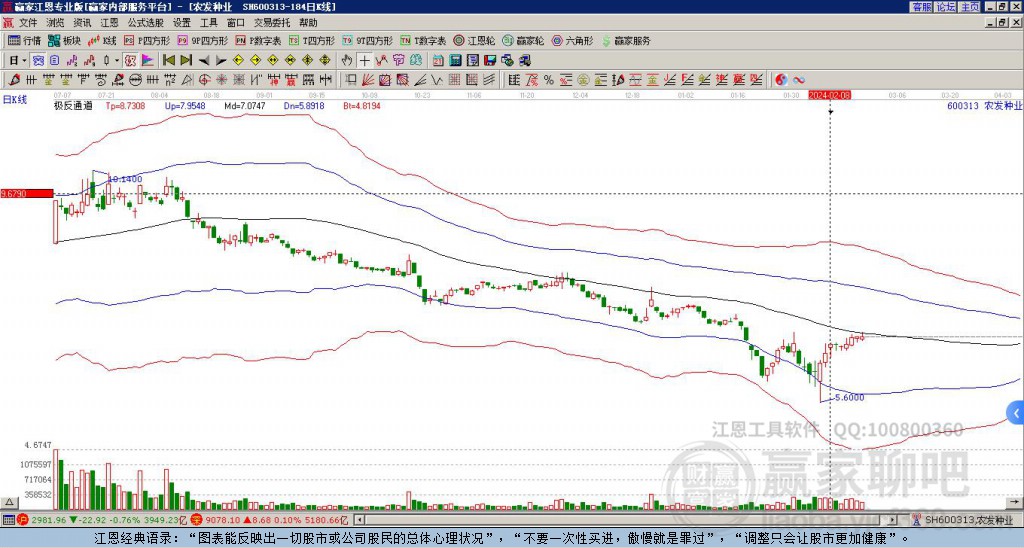Click the horizontal scrollbar right arrow
1024x548 pixels.
[x=892, y=520]
